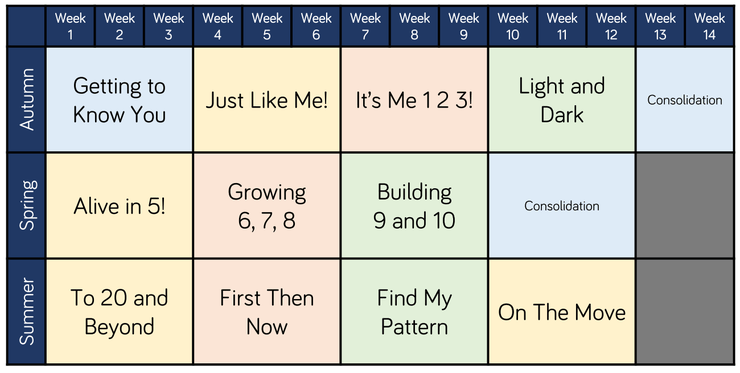
Task: Select the Growing 6, 7, 8 unit
Action: click(x=267, y=205)
